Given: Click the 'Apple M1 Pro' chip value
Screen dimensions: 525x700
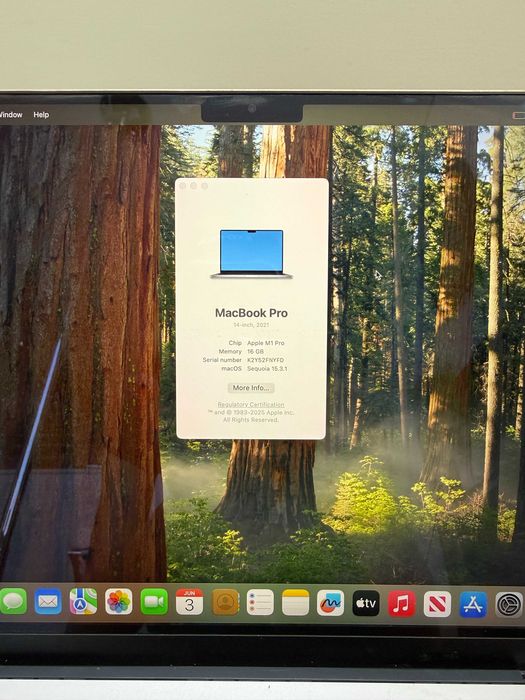Looking at the screenshot, I should (x=266, y=343).
